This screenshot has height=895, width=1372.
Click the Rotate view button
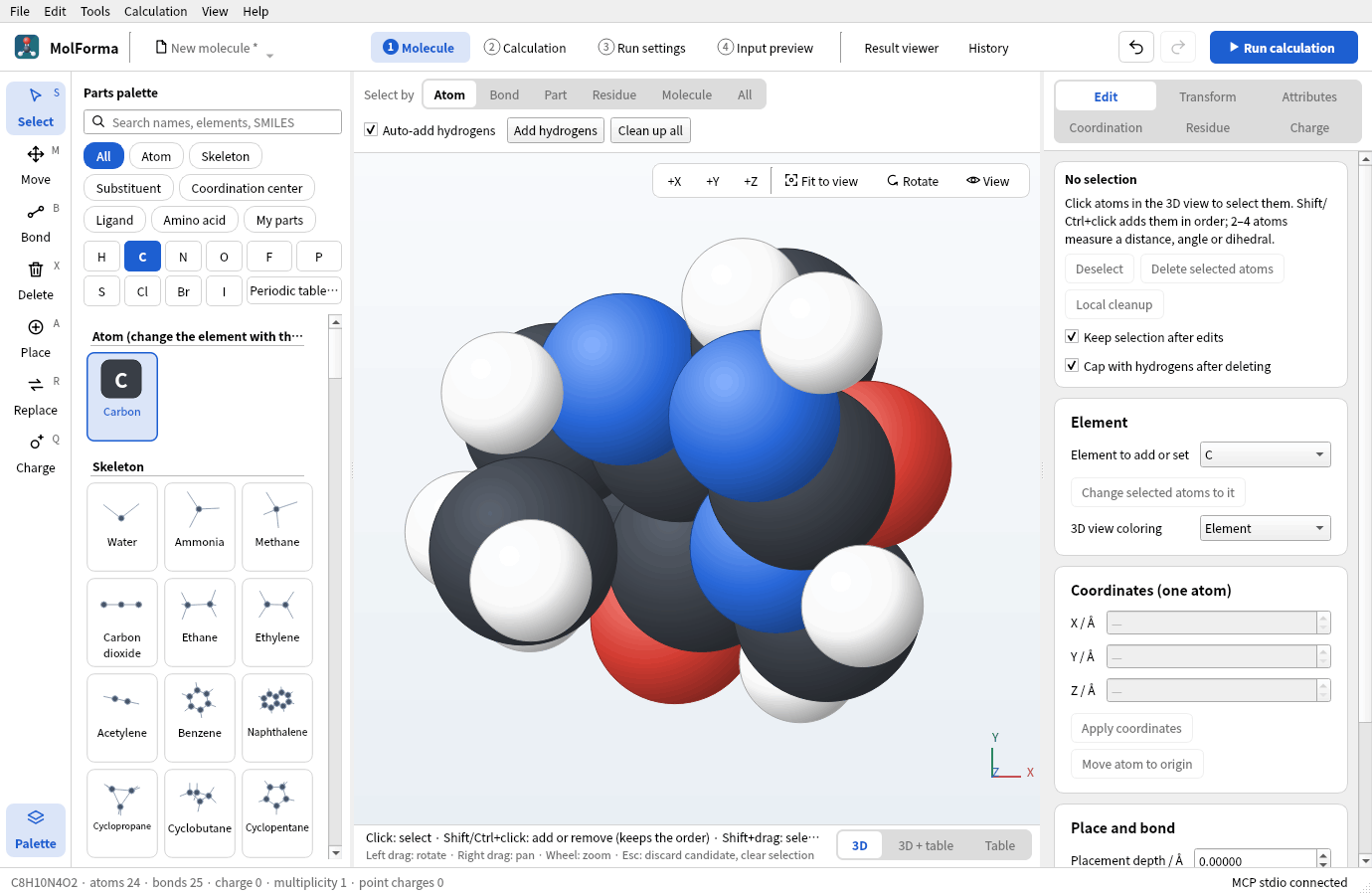click(x=913, y=181)
